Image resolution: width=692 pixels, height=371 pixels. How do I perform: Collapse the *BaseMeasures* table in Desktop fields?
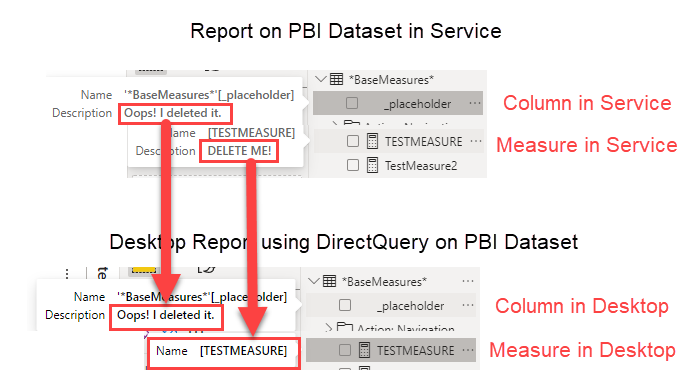tap(314, 281)
